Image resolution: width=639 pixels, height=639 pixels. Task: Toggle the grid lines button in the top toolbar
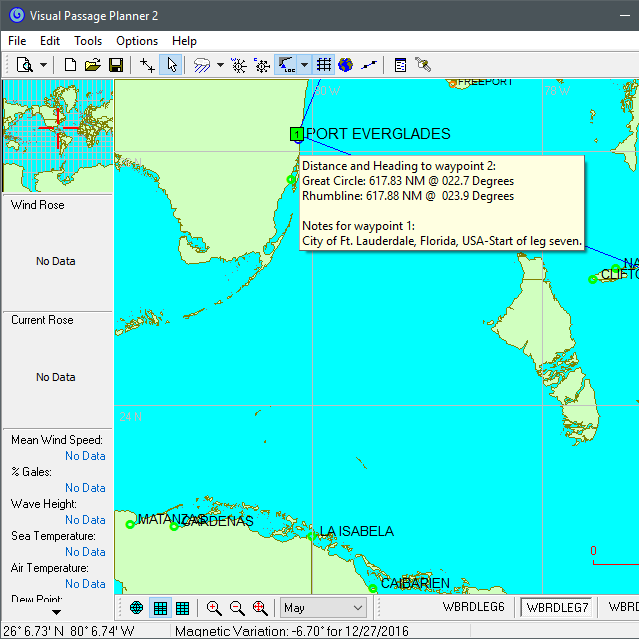point(324,64)
